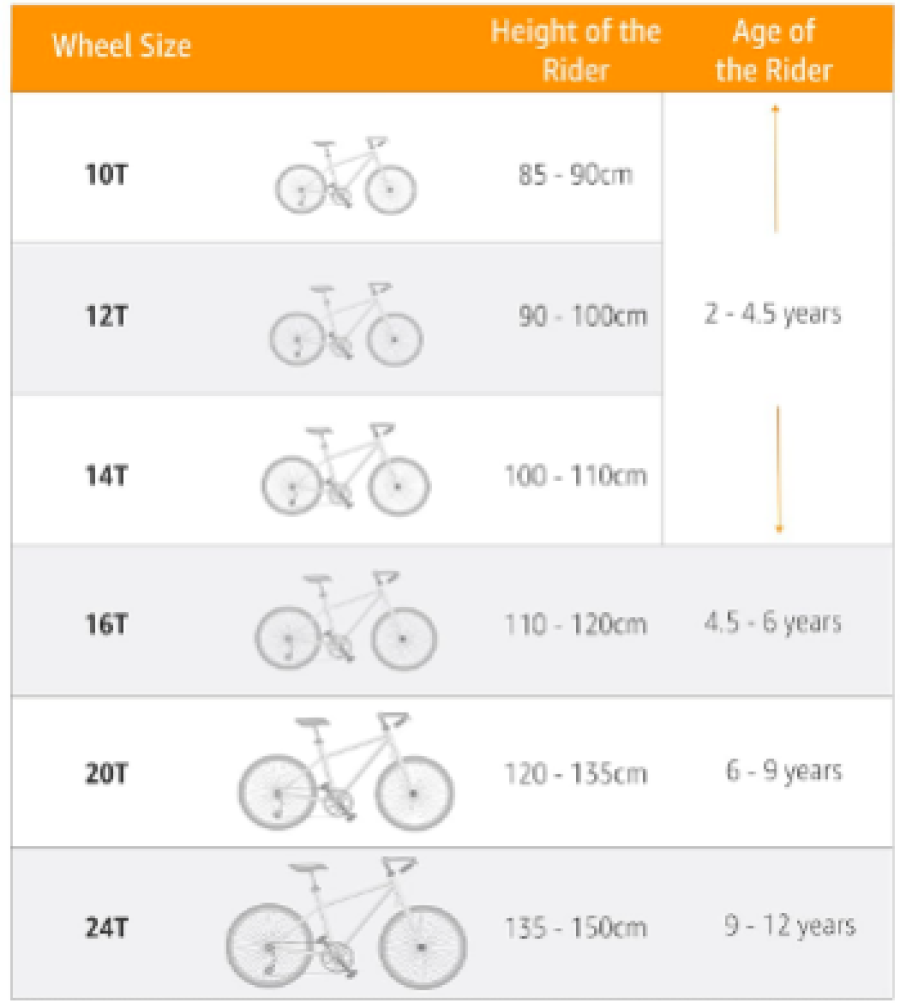Viewport: 900px width, 1003px height.
Task: Click the 14T bicycle illustration
Action: pyautogui.click(x=345, y=470)
